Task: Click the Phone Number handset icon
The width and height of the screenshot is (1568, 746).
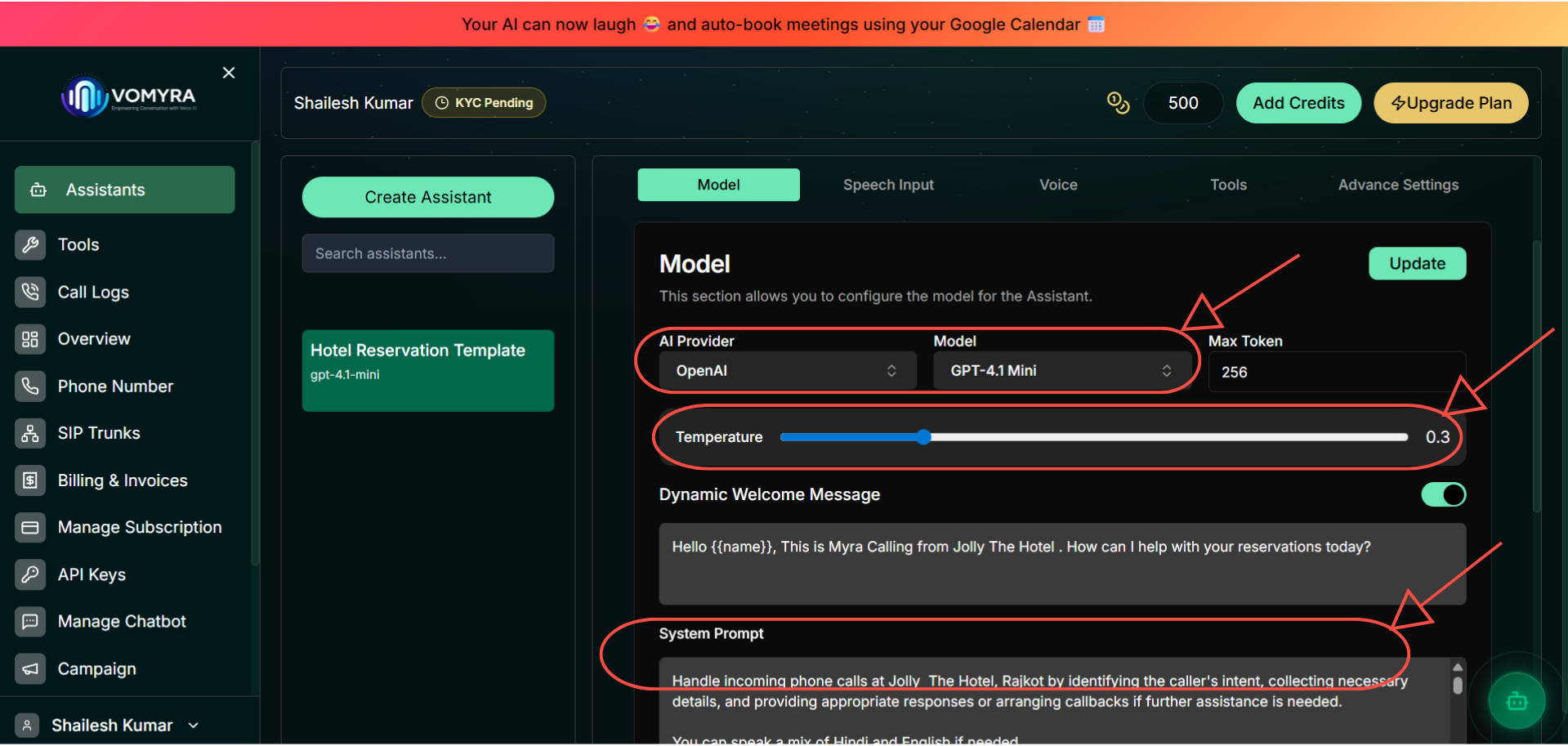Action: point(30,386)
